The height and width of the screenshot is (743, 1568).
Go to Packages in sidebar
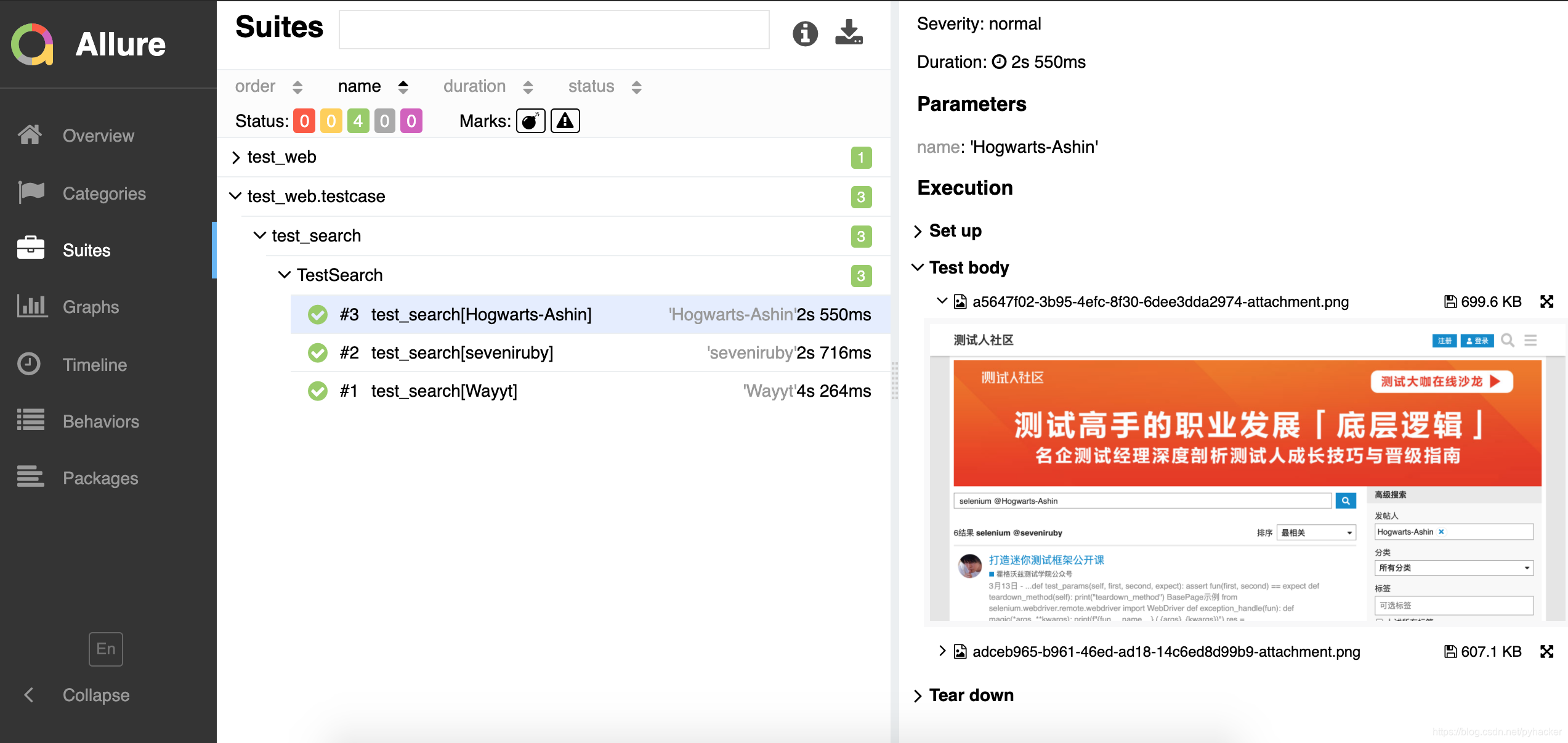click(100, 478)
